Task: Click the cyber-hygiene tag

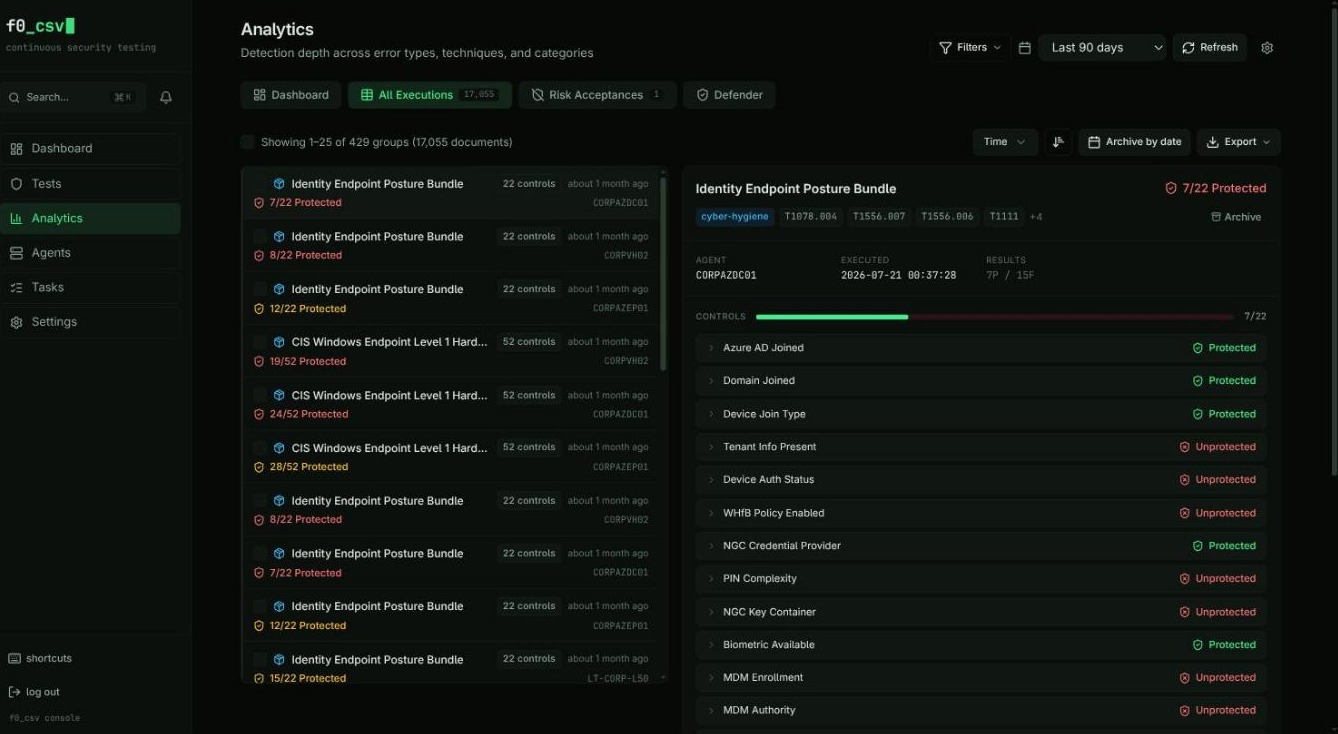Action: (735, 217)
